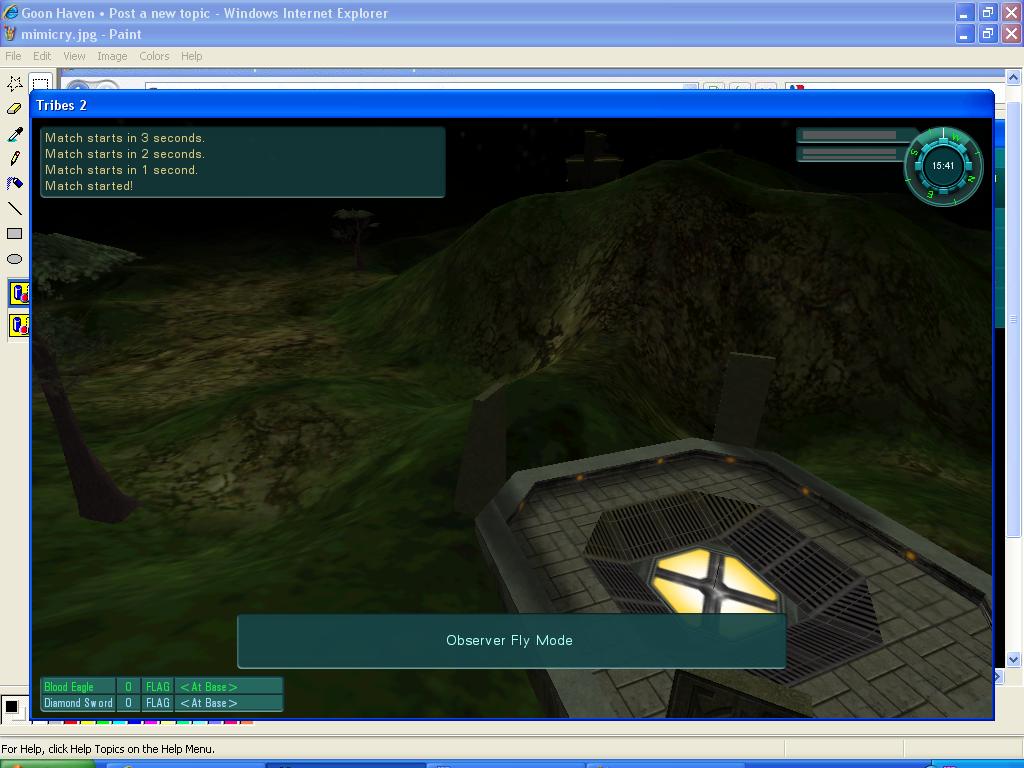Click the Blood Eagle team name
1024x768 pixels.
(x=69, y=687)
